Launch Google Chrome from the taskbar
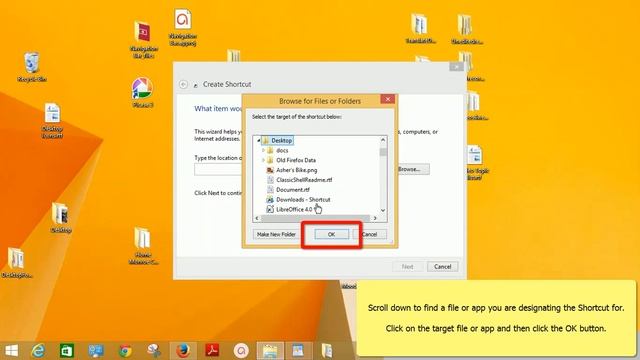The height and width of the screenshot is (360, 640). (125, 351)
